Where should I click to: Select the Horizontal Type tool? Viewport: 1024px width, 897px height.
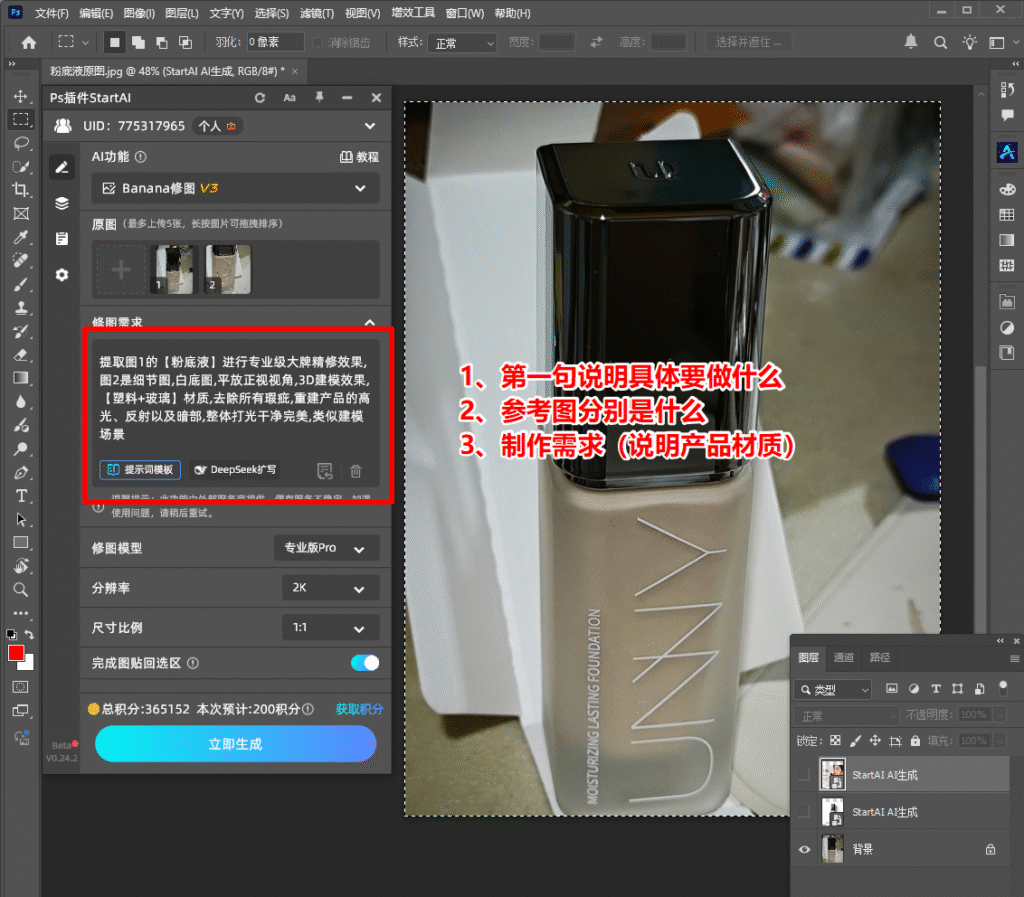tap(20, 496)
